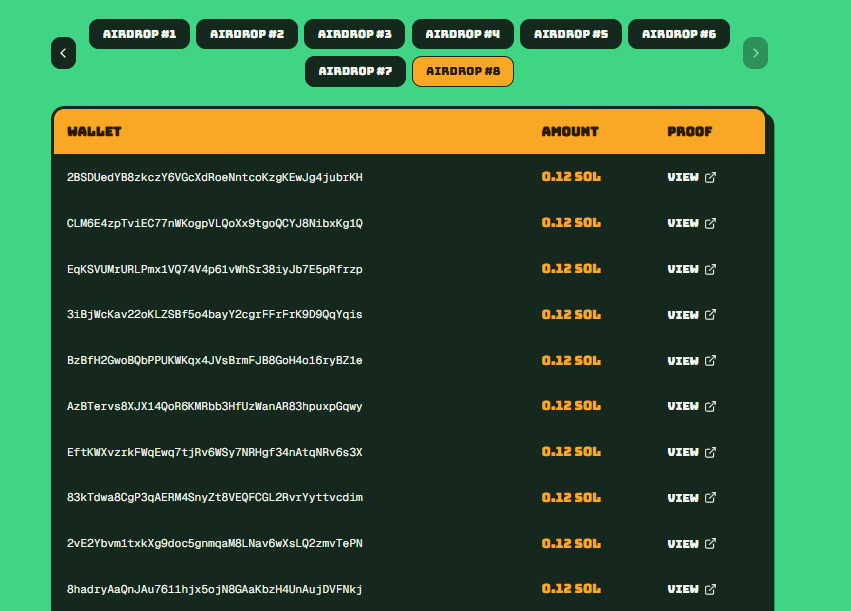Select wallet address 8hadryAaQnJAu7611hjx5ojN8GAaKbzH4UnAujDVFNkj

coord(215,589)
